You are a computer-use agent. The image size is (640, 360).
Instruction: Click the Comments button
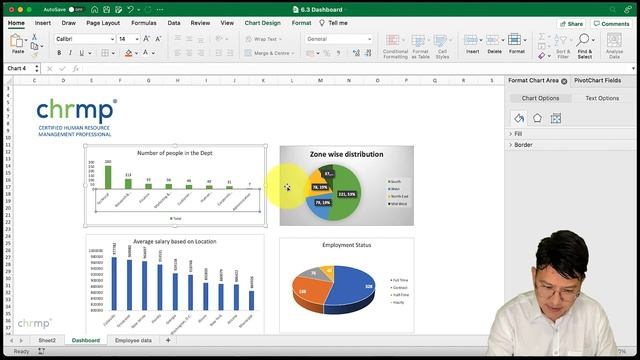click(x=611, y=24)
